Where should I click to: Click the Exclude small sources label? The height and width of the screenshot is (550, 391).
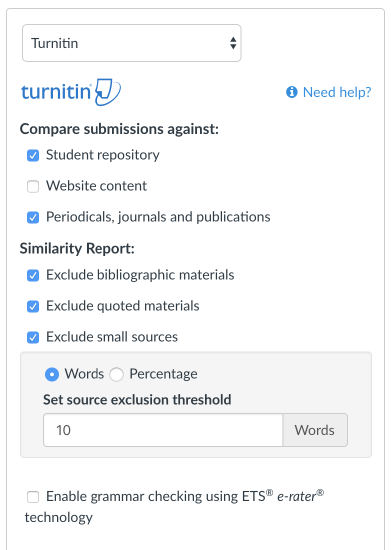112,337
